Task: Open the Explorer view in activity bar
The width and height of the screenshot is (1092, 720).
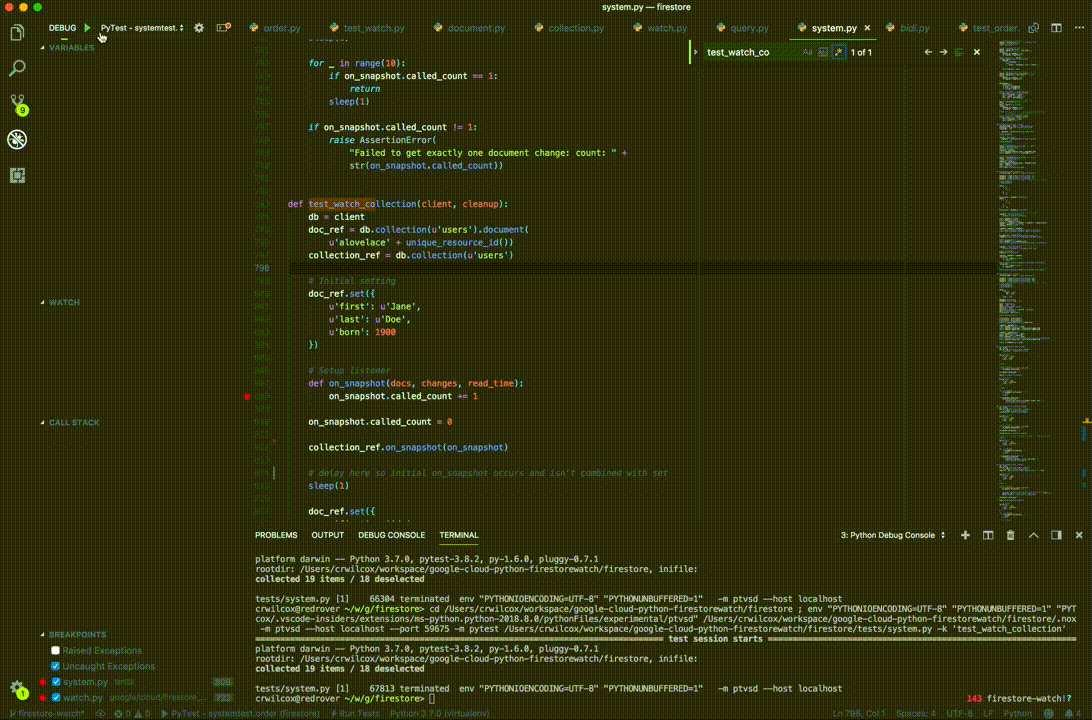Action: tap(17, 32)
